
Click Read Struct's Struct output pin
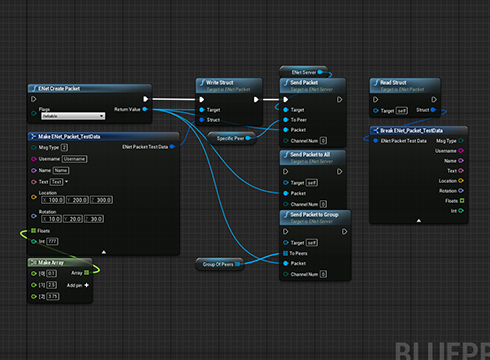(433, 110)
